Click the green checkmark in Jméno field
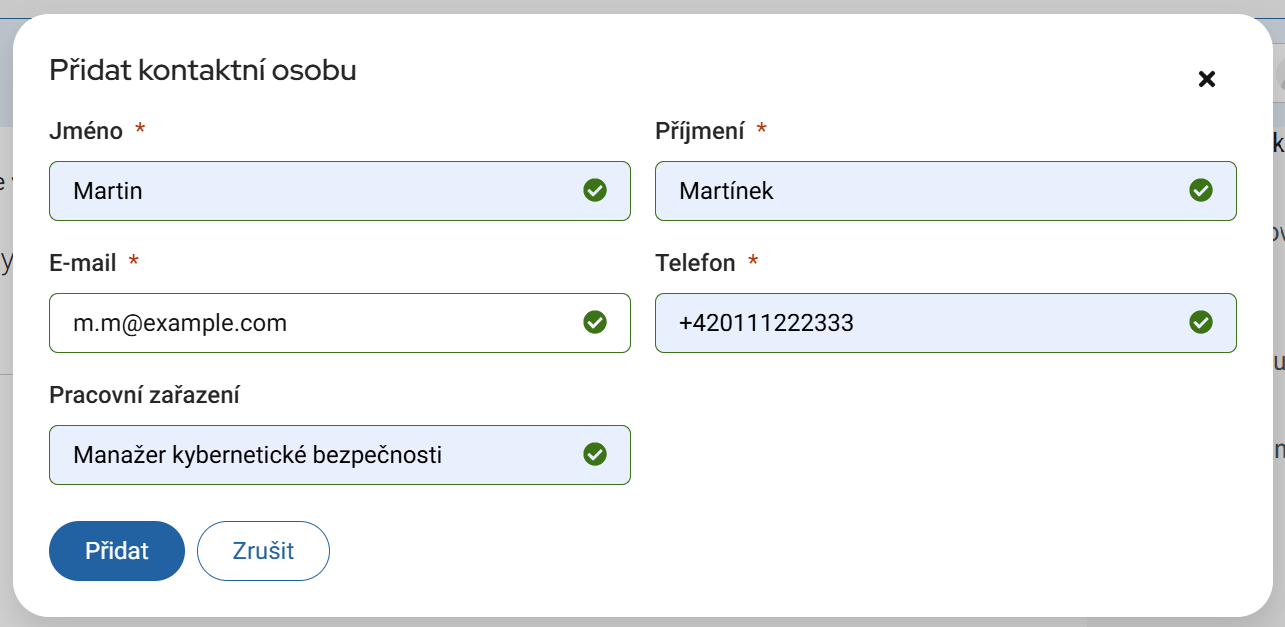The image size is (1285, 627). click(x=595, y=190)
